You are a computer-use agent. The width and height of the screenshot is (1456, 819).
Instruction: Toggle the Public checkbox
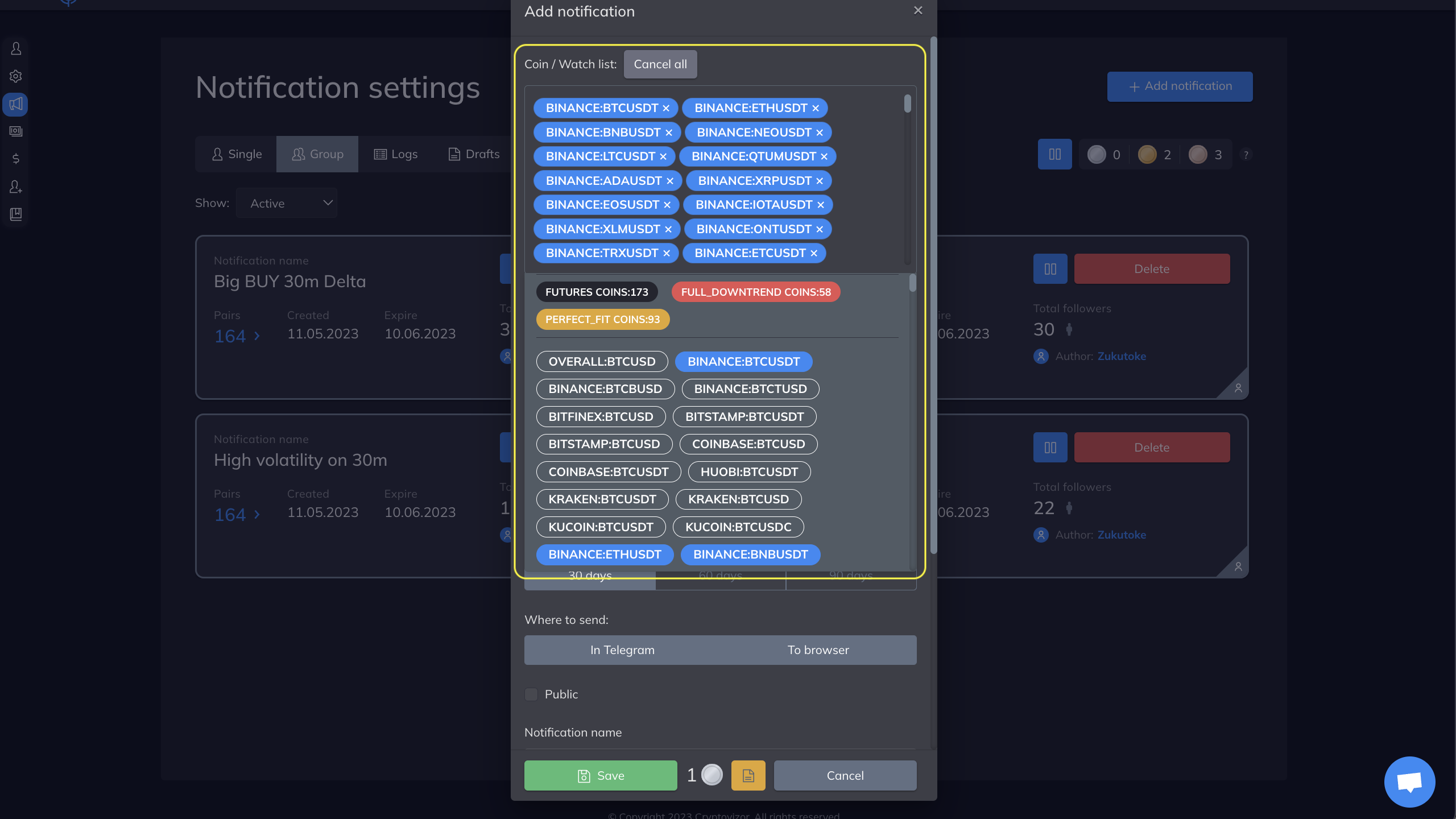pyautogui.click(x=531, y=694)
